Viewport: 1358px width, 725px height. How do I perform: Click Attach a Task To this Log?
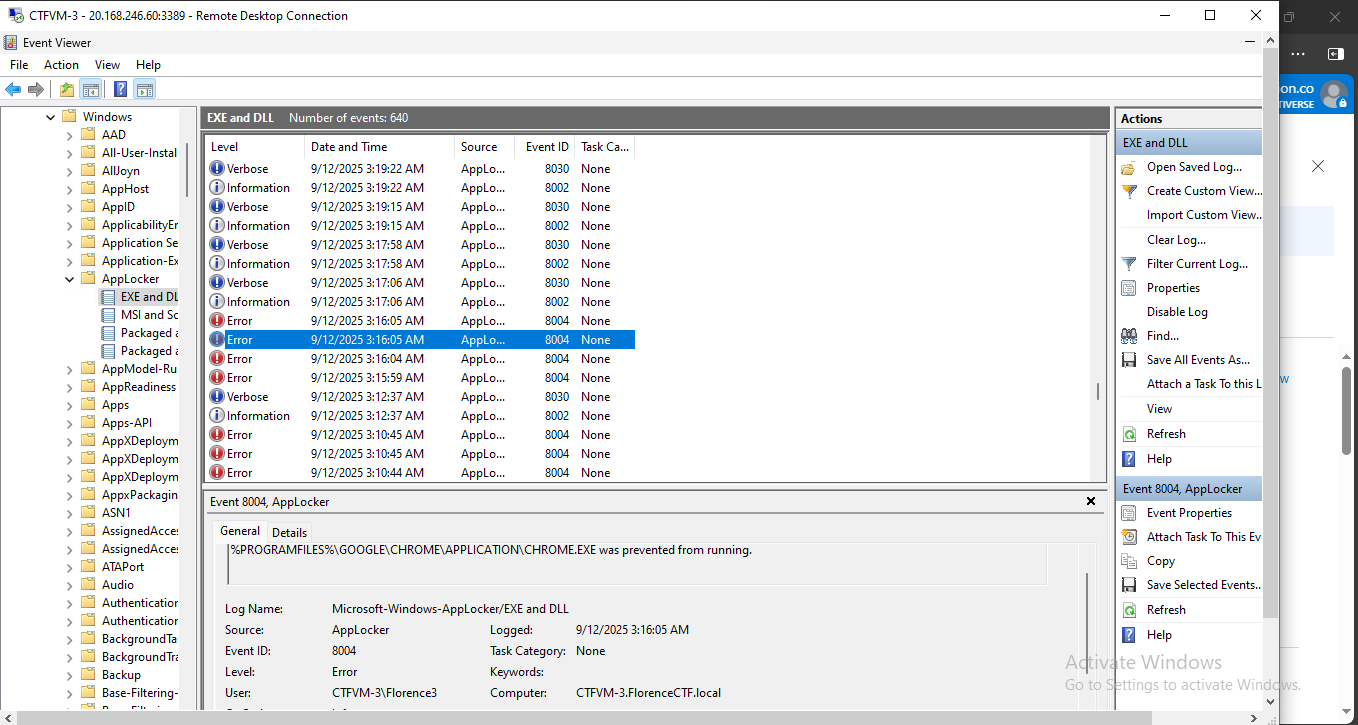click(1204, 384)
